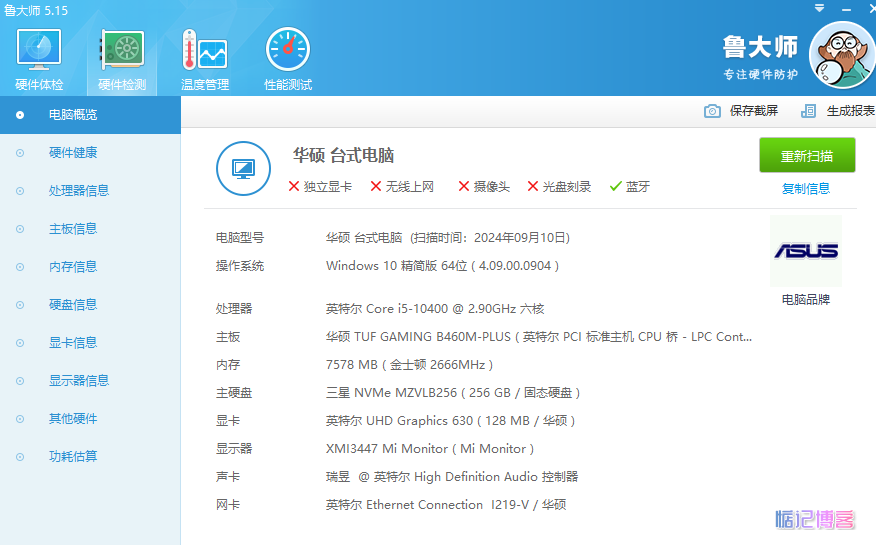Select 电脑概览 in the sidebar
The image size is (876, 545).
[x=91, y=115]
